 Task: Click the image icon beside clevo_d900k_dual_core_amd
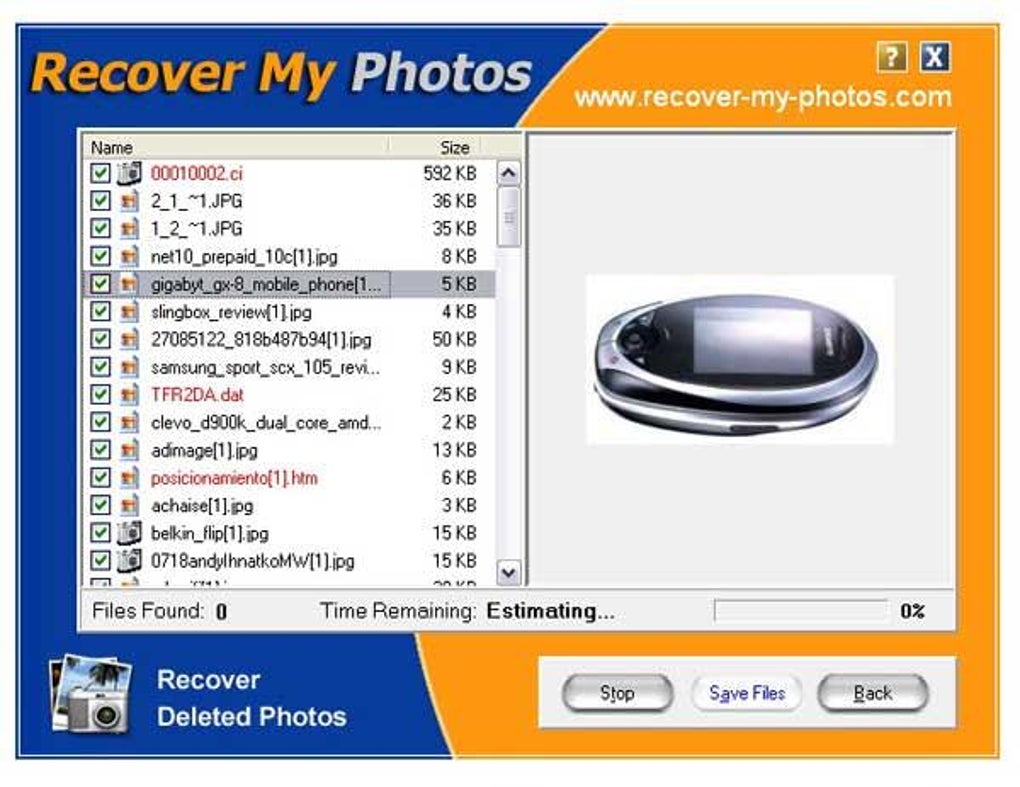(x=129, y=422)
